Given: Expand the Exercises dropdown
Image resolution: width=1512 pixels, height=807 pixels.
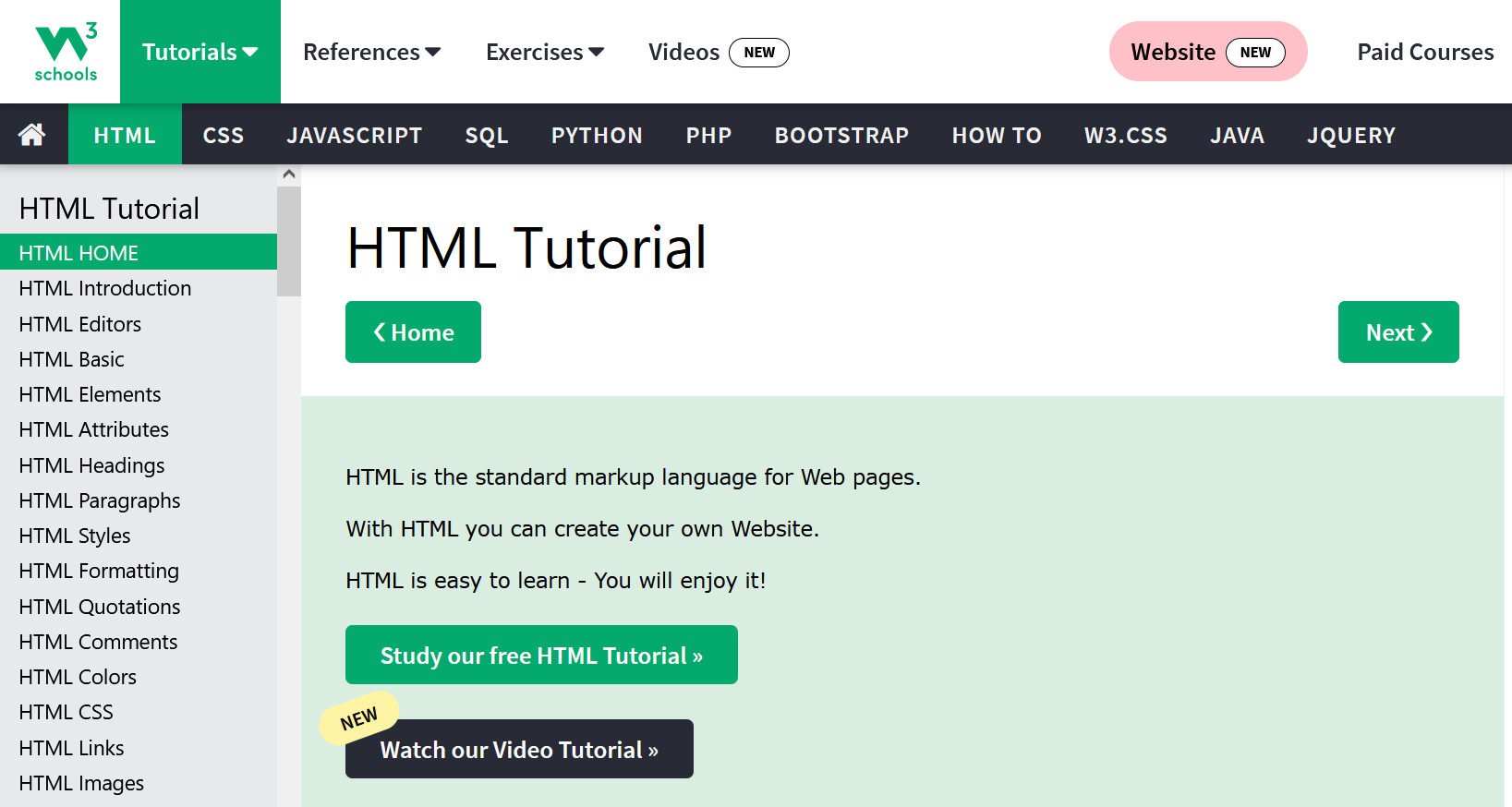Looking at the screenshot, I should click(x=544, y=52).
